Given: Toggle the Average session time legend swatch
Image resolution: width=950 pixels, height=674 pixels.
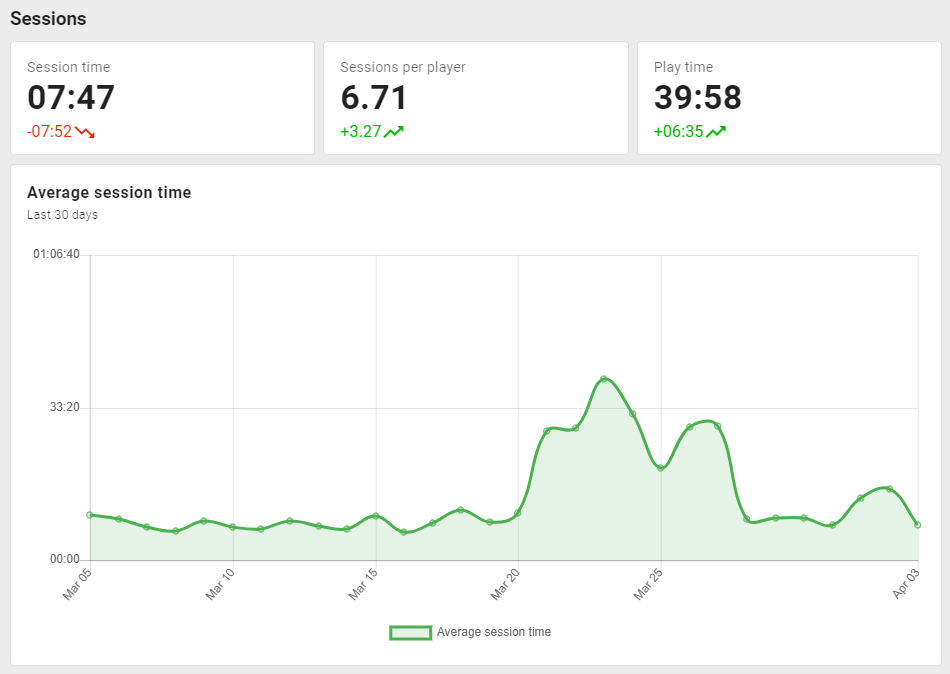Looking at the screenshot, I should [410, 633].
